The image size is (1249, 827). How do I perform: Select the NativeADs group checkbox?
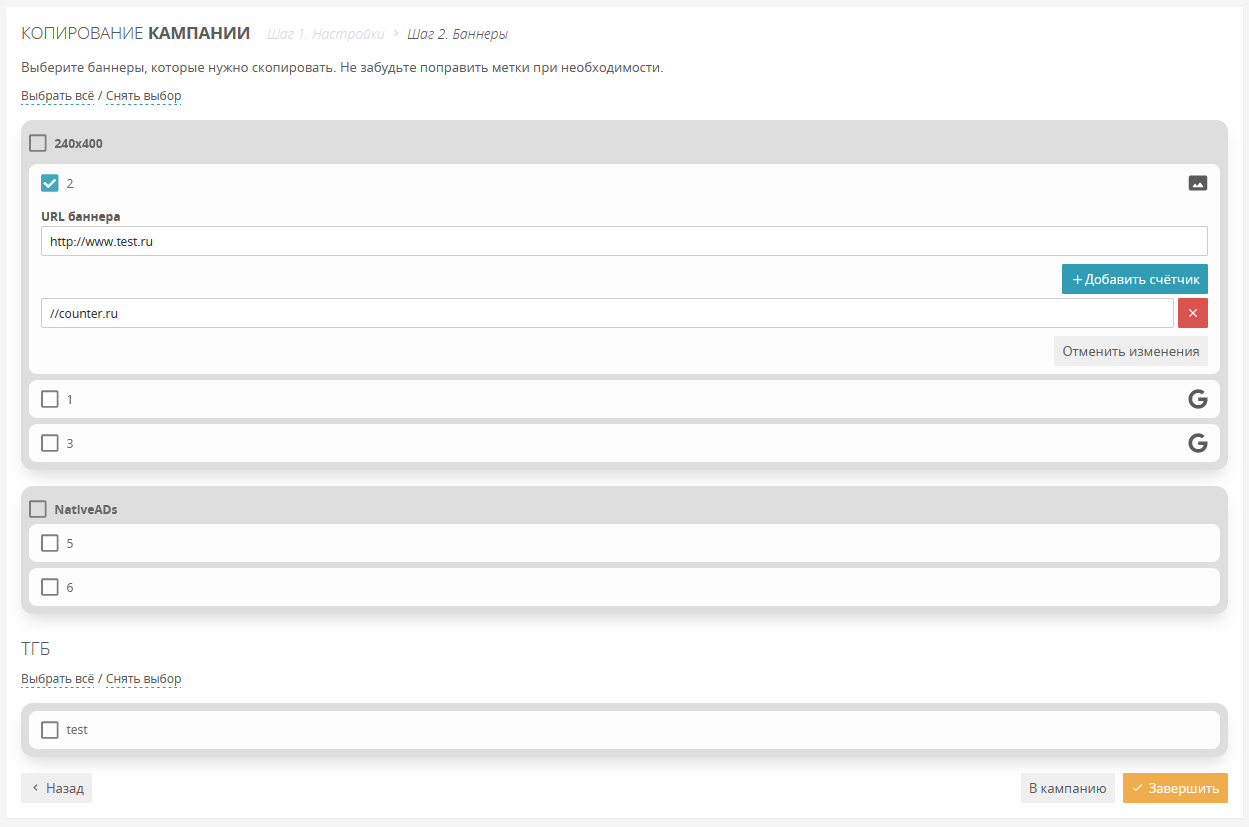[x=38, y=509]
